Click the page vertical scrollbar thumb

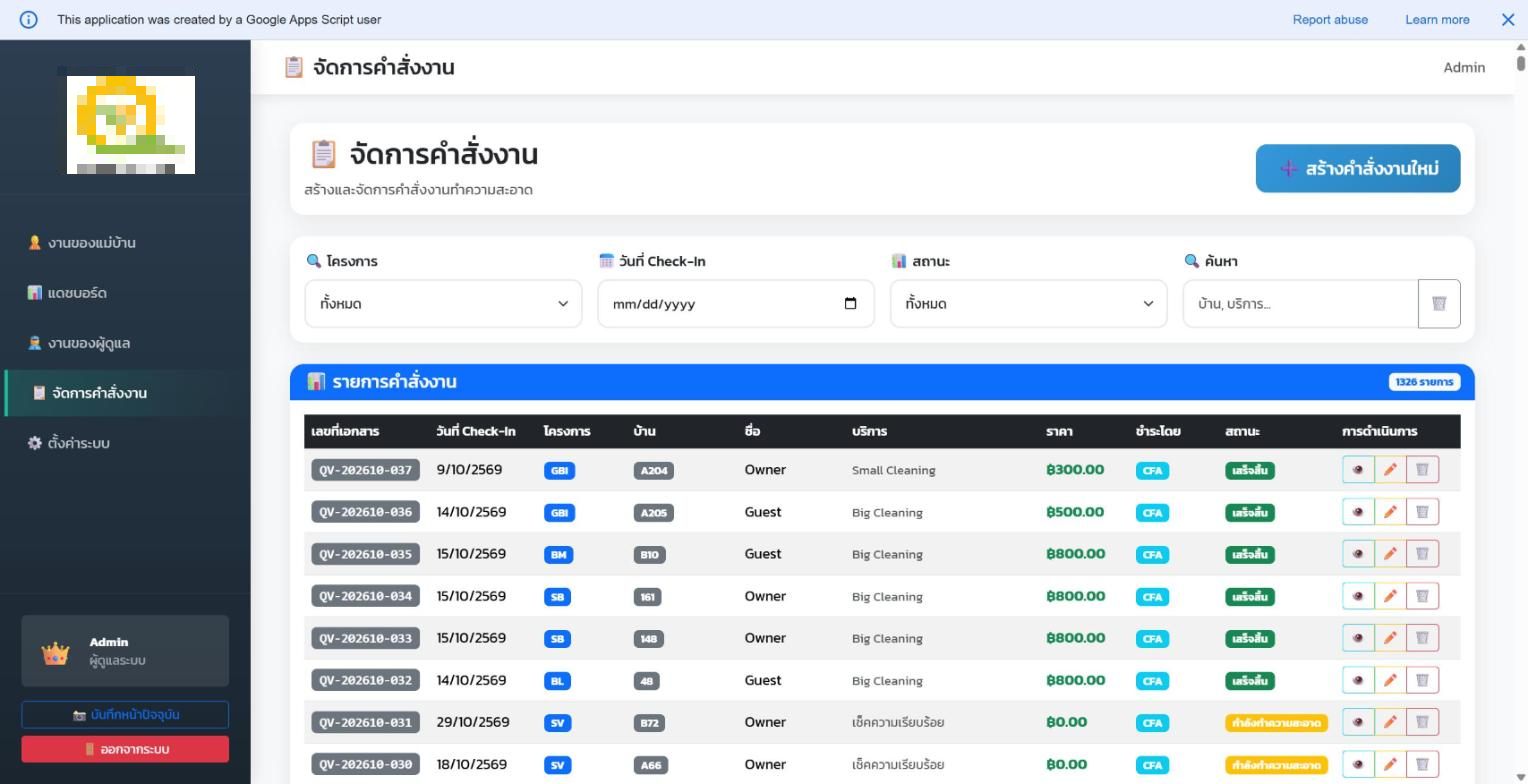[1521, 63]
